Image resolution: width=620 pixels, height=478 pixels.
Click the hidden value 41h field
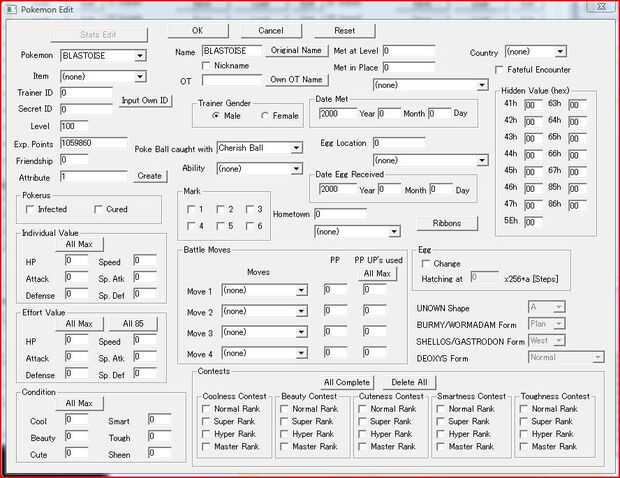coord(533,105)
